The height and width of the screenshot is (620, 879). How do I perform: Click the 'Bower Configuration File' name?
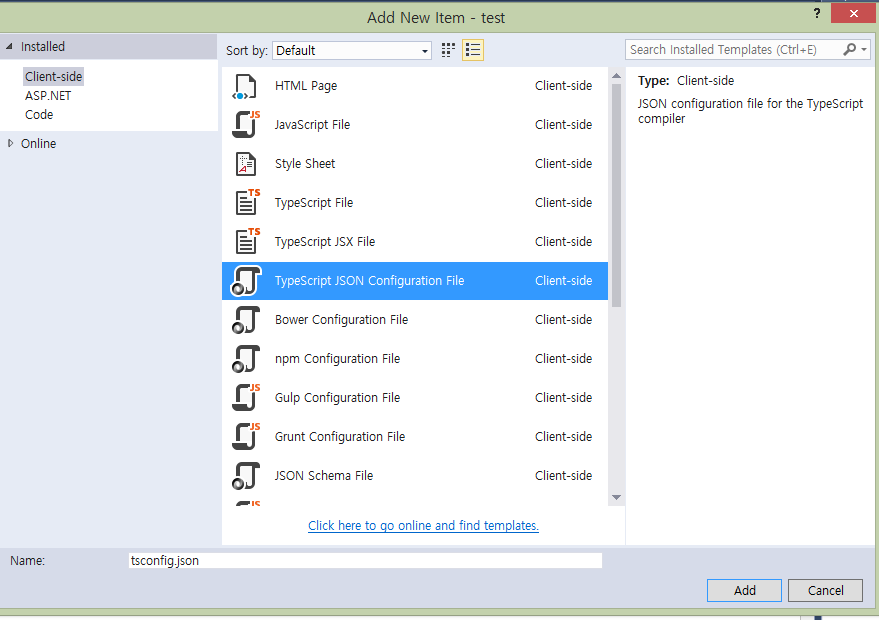coord(341,320)
